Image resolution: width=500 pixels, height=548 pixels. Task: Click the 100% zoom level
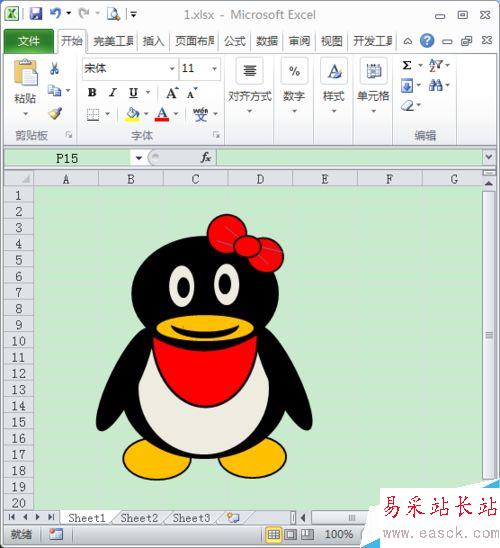tap(339, 534)
